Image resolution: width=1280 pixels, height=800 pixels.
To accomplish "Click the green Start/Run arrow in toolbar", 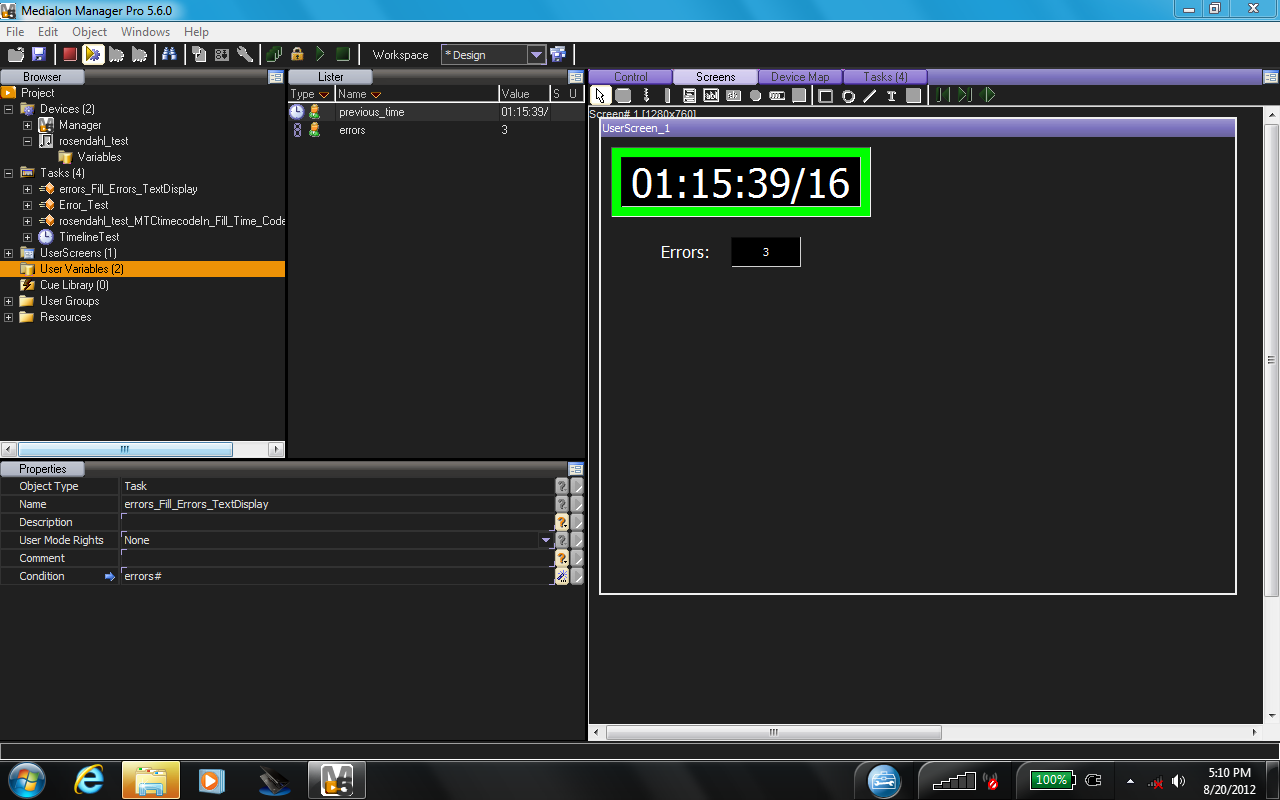I will [x=320, y=54].
